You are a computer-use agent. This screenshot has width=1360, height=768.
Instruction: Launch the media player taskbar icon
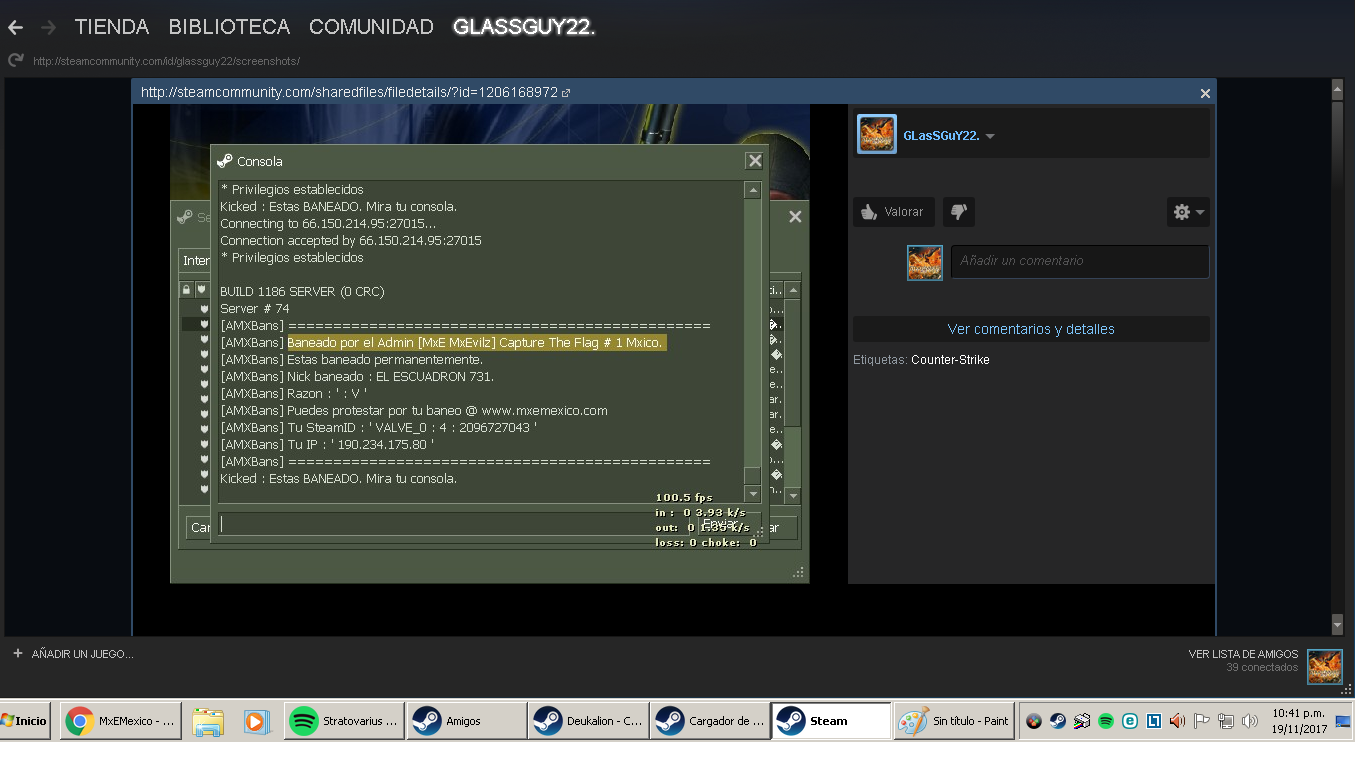[x=256, y=721]
